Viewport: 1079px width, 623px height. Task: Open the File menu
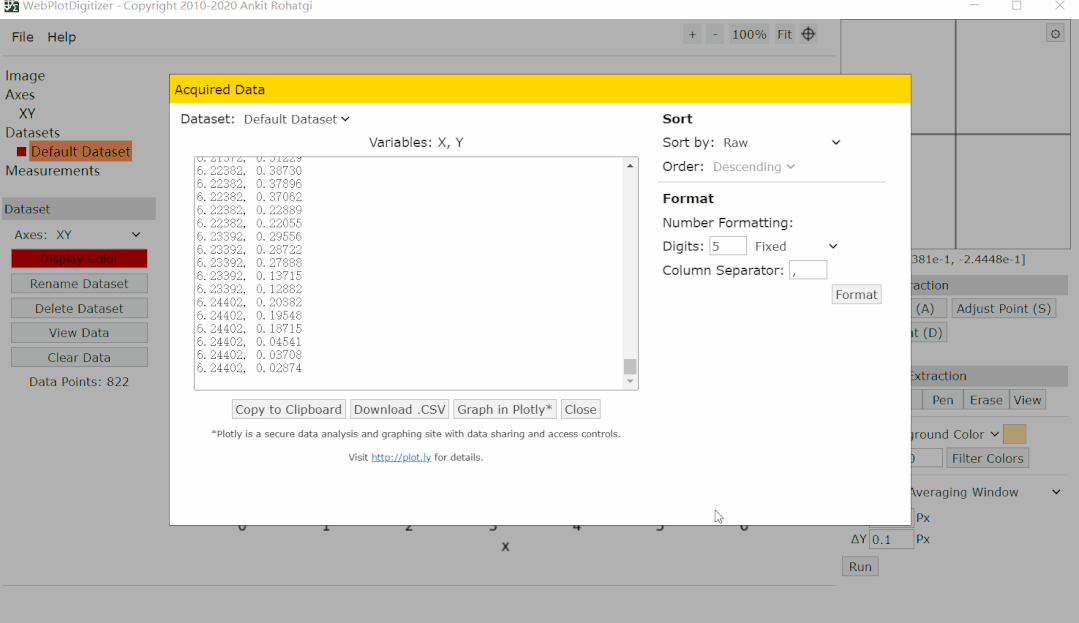pos(22,37)
